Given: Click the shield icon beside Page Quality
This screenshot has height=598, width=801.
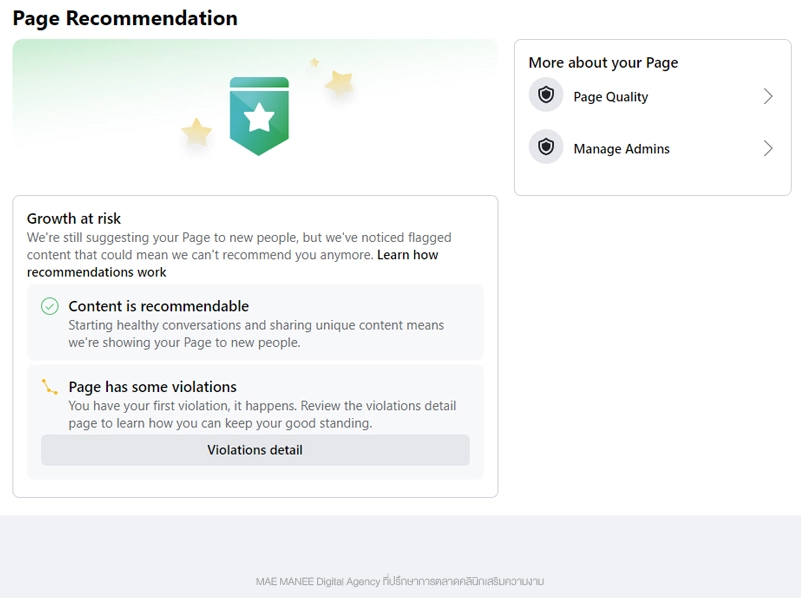Looking at the screenshot, I should click(546, 96).
